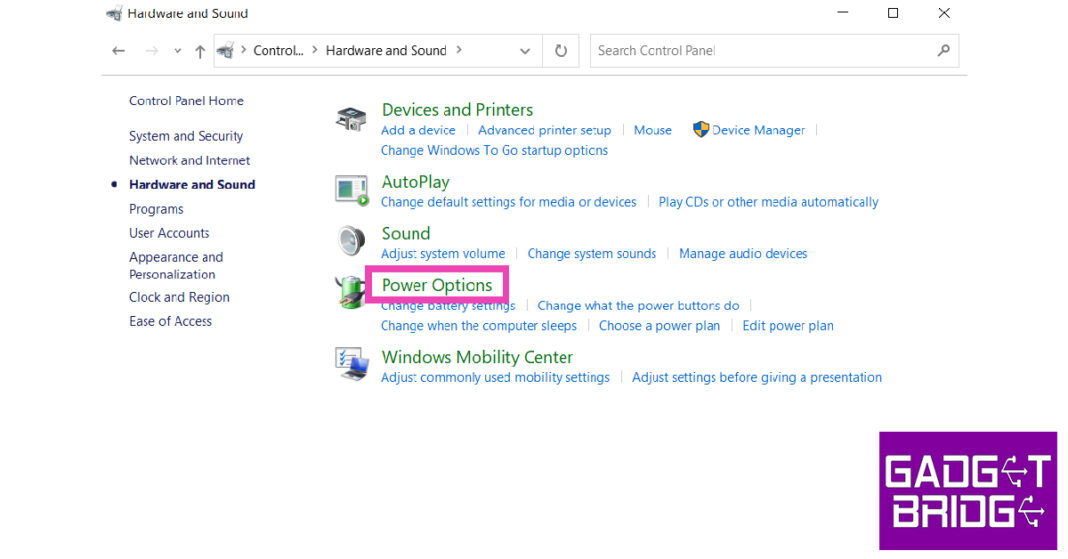Select Network and Internet category
The width and height of the screenshot is (1068, 559).
(x=189, y=160)
